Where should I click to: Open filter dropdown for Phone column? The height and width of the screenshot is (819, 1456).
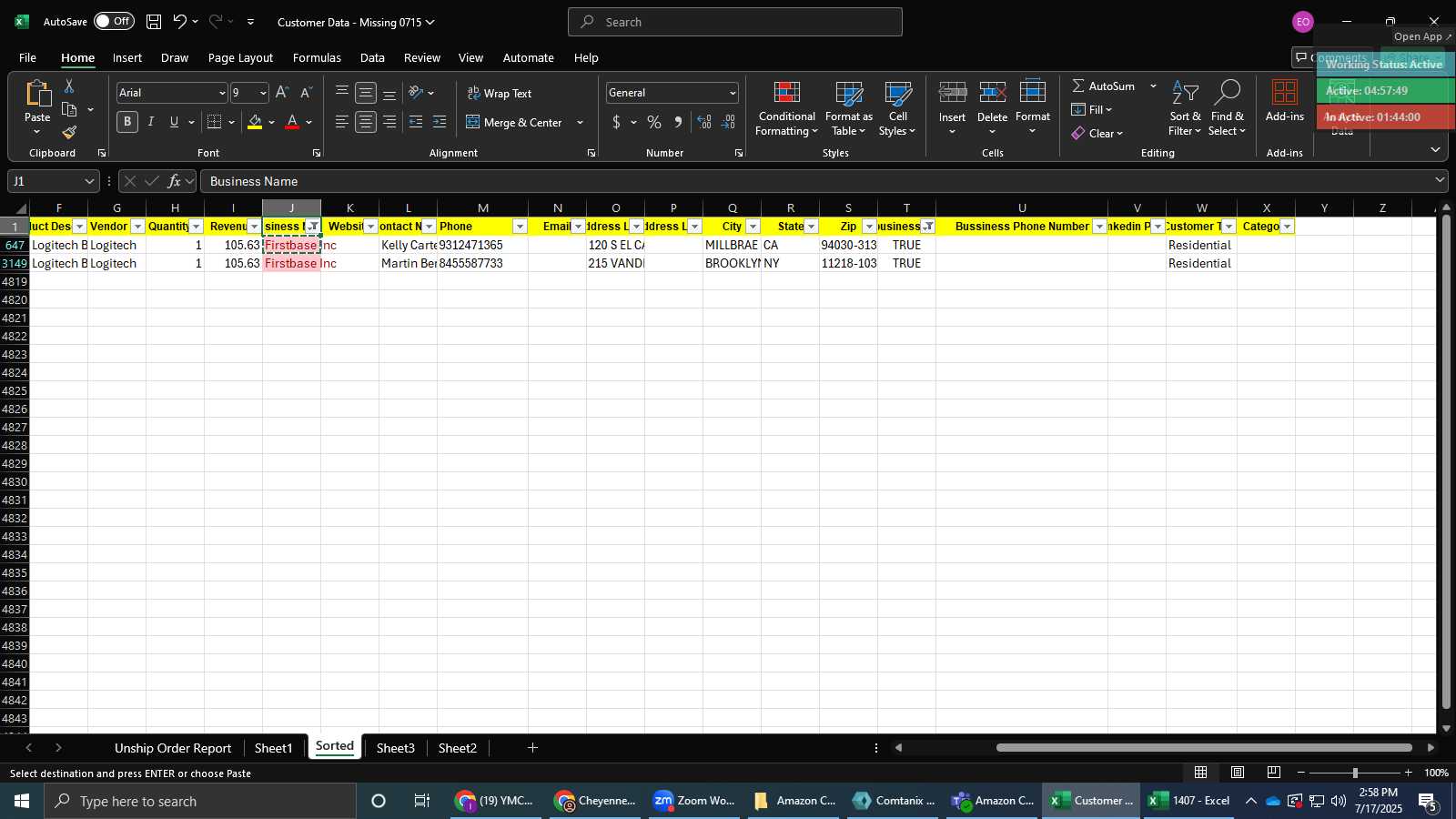520,227
